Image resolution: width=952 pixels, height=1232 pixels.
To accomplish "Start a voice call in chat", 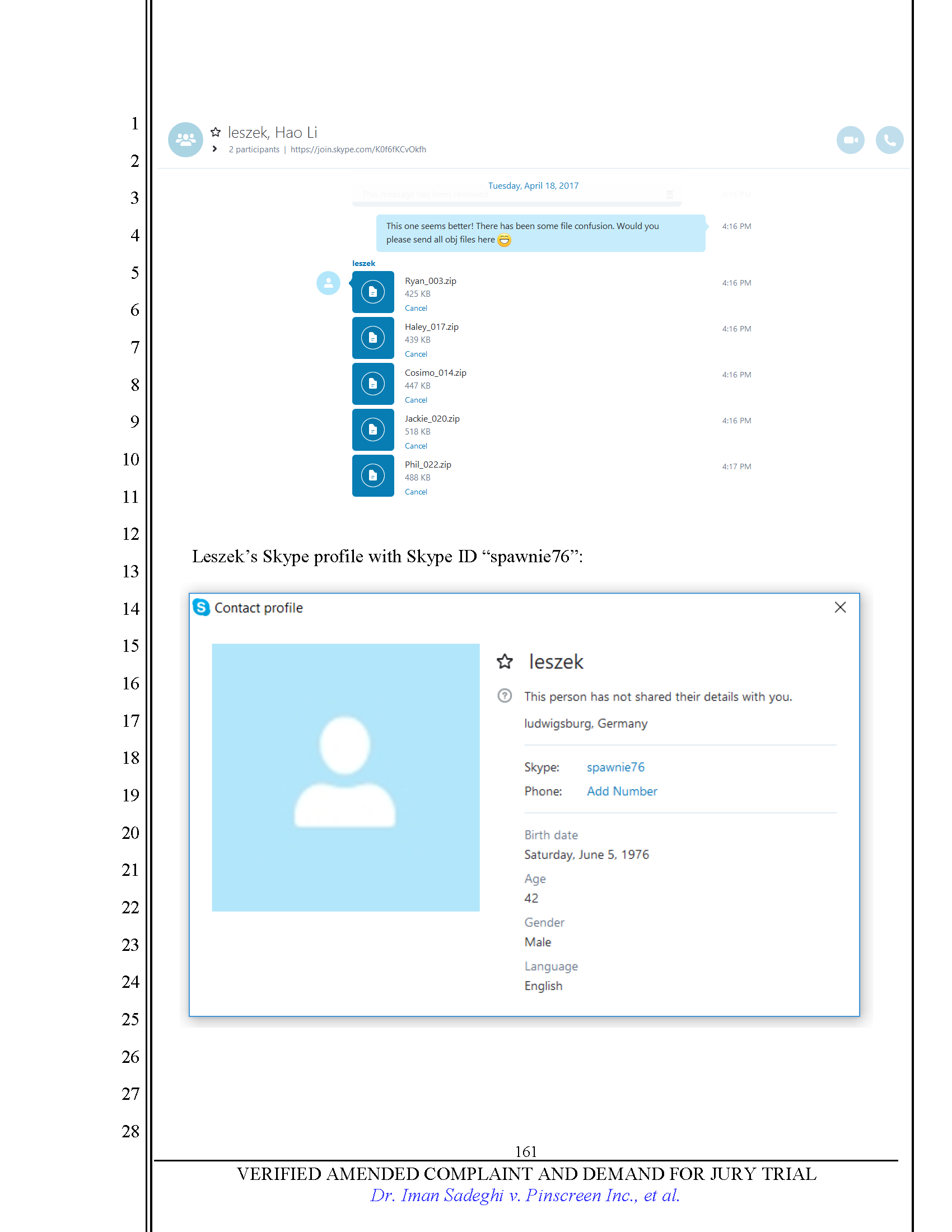I will [x=889, y=140].
